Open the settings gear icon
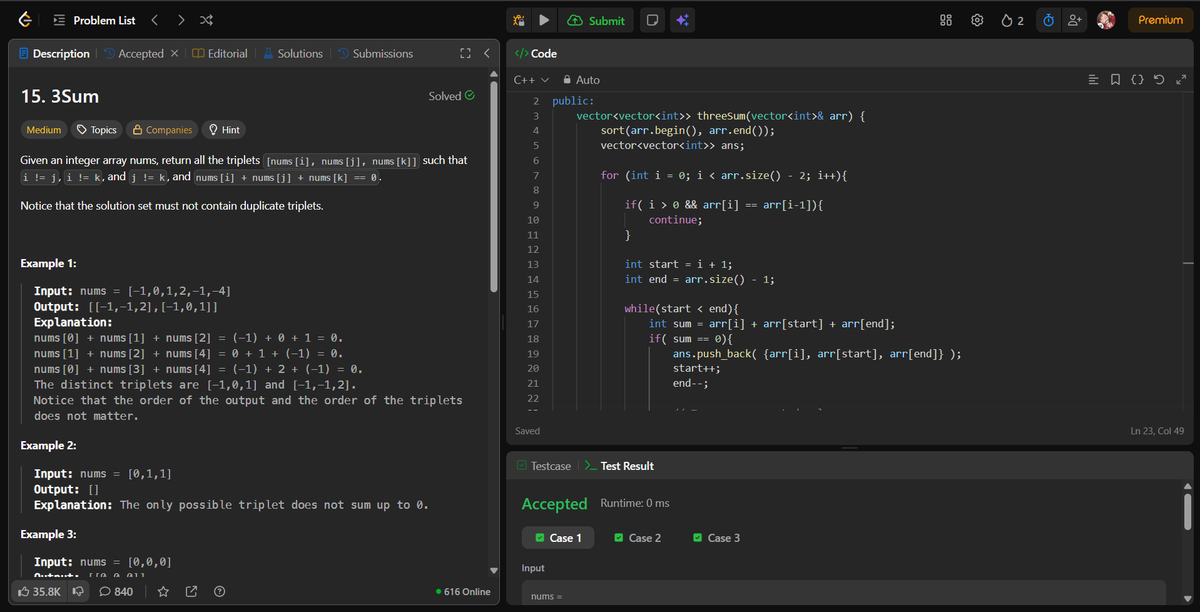 click(976, 20)
